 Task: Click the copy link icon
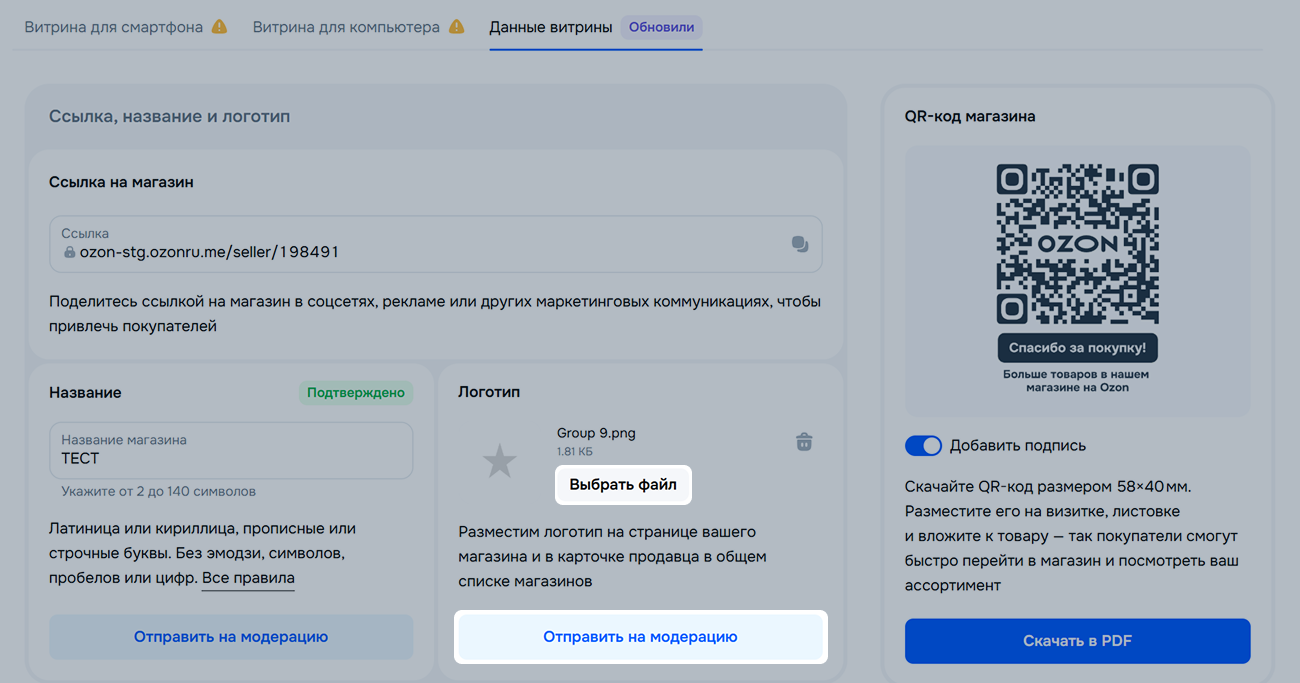(799, 244)
